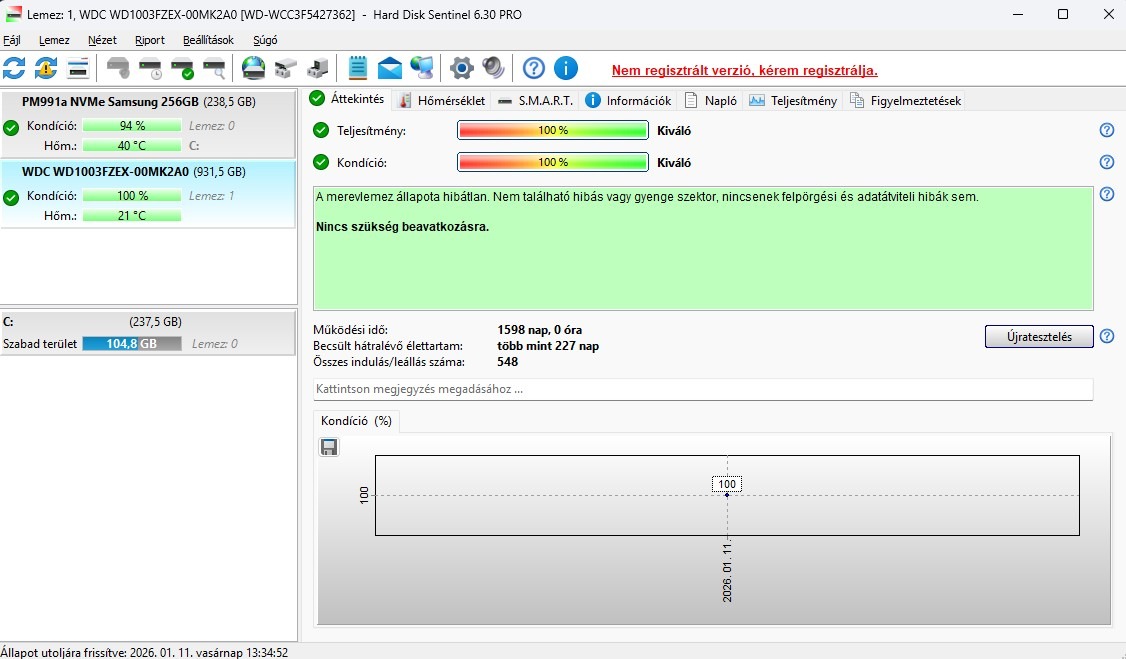This screenshot has height=659, width=1126.
Task: Click the Újratesztelés button
Action: point(1039,337)
